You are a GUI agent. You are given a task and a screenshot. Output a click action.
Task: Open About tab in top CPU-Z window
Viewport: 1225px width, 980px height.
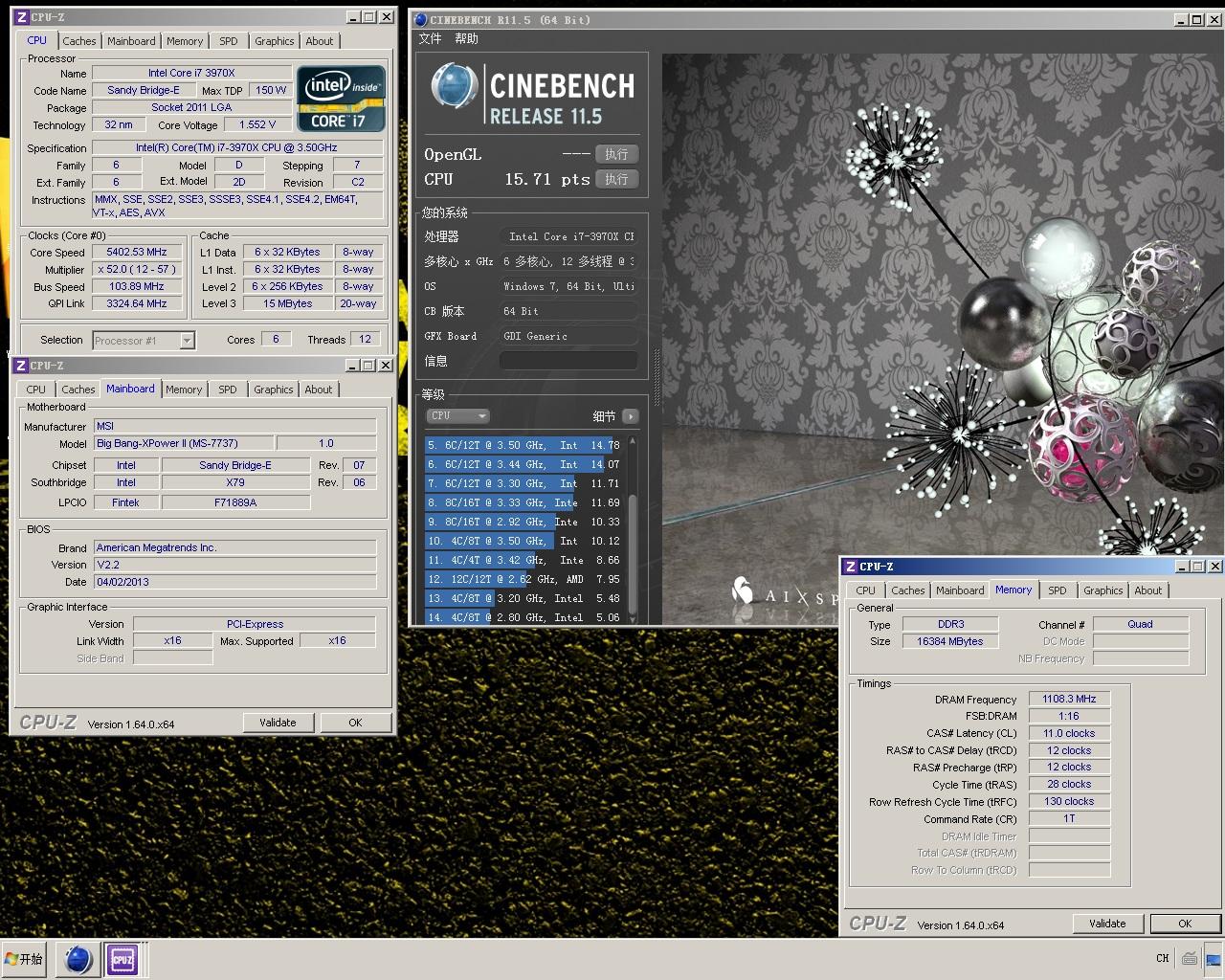point(320,41)
